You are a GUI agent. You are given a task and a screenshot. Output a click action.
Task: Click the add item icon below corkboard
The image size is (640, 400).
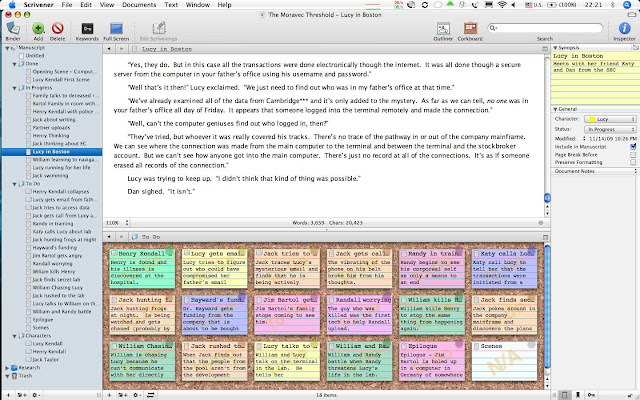tap(109, 395)
